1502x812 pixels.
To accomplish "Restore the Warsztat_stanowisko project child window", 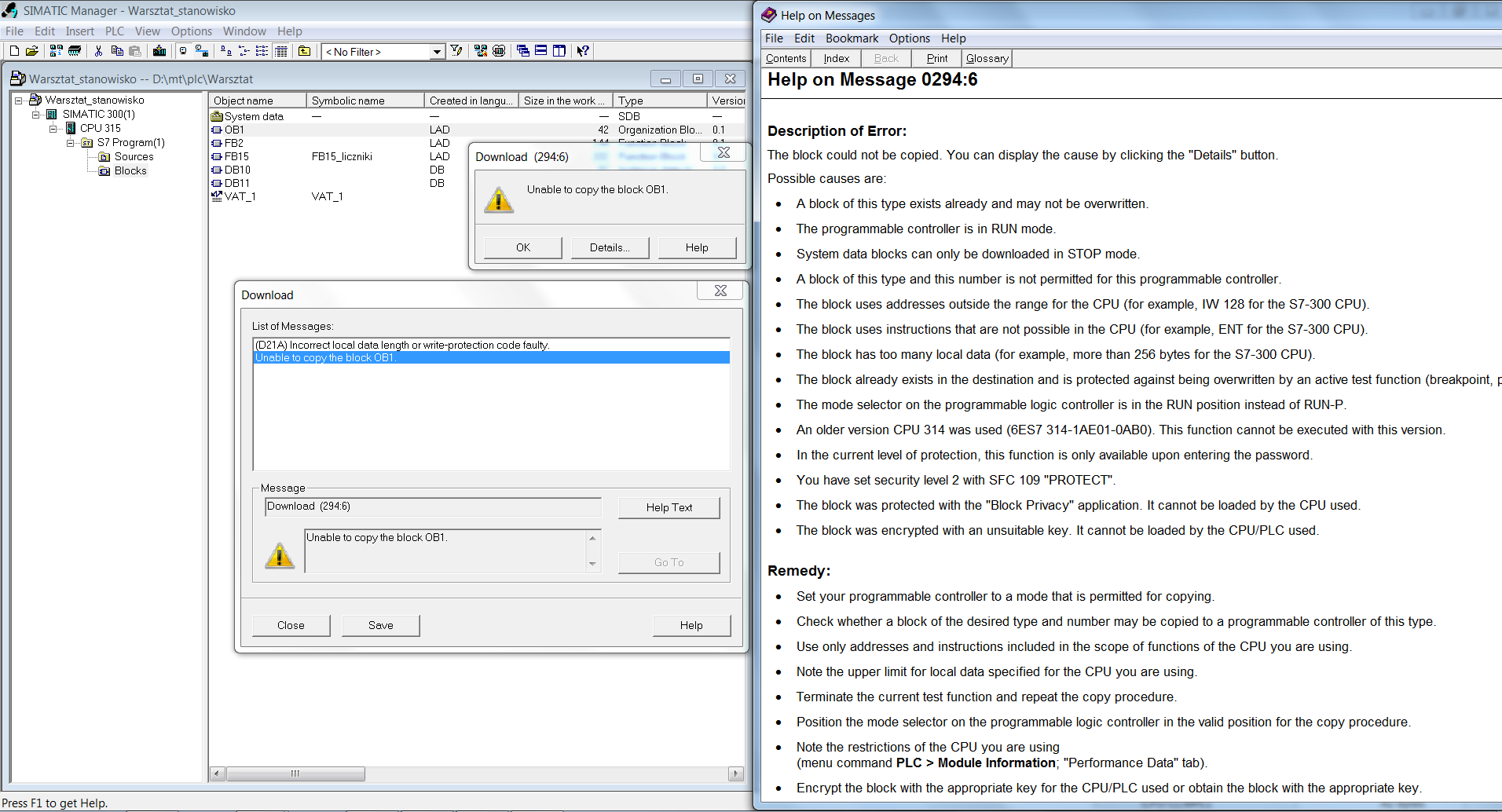I will (x=698, y=79).
